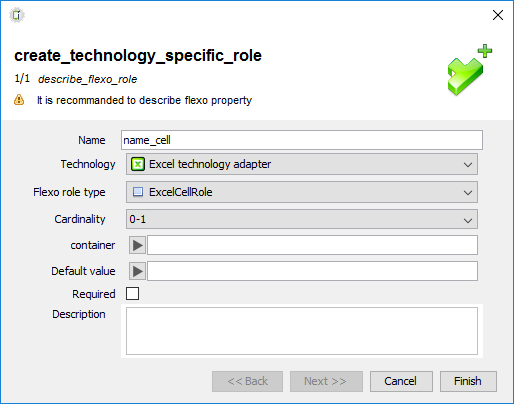The image size is (514, 405).
Task: Open the Technology dropdown arrow
Action: 468,164
